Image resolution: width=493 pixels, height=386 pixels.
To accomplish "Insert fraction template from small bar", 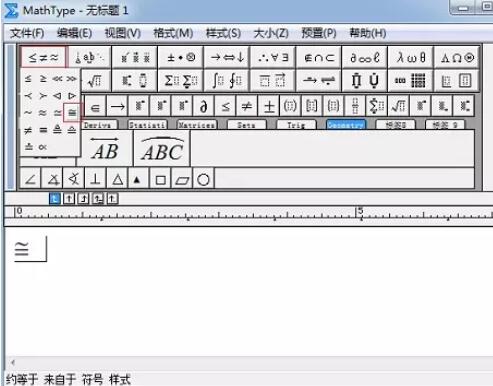I will click(355, 107).
